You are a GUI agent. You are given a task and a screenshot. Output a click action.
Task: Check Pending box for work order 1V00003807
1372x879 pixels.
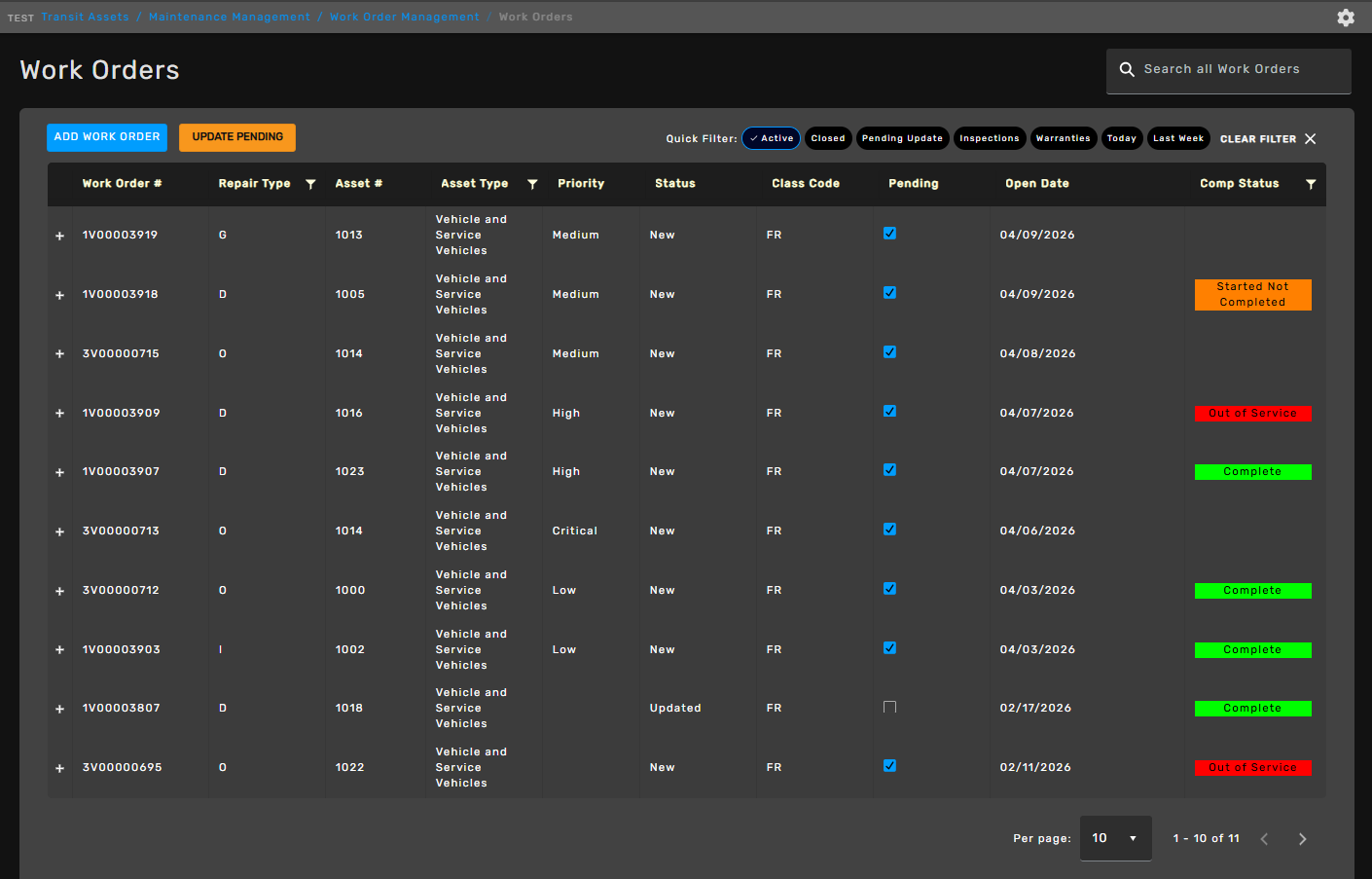click(889, 708)
